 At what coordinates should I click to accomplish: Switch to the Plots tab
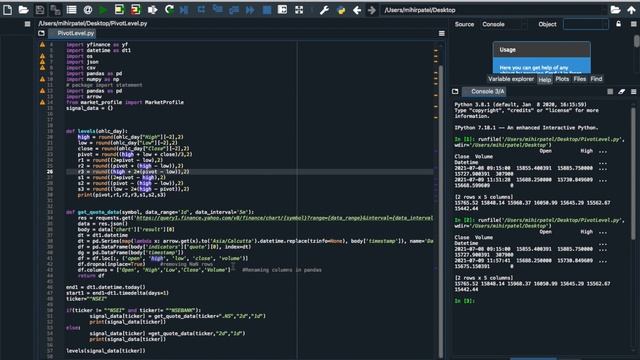(x=562, y=79)
